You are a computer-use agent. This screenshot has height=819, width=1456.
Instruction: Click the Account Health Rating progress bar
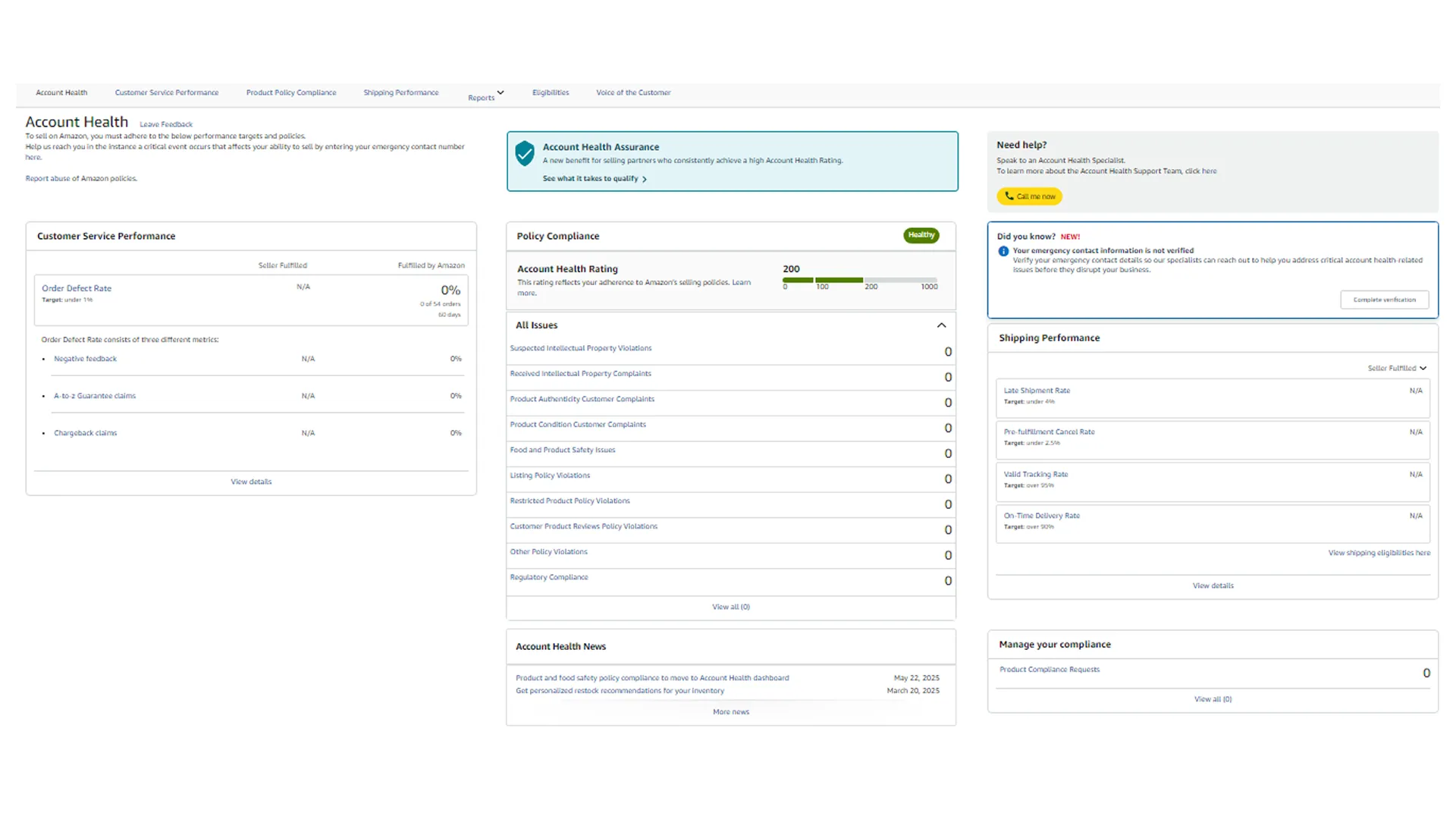pyautogui.click(x=860, y=280)
